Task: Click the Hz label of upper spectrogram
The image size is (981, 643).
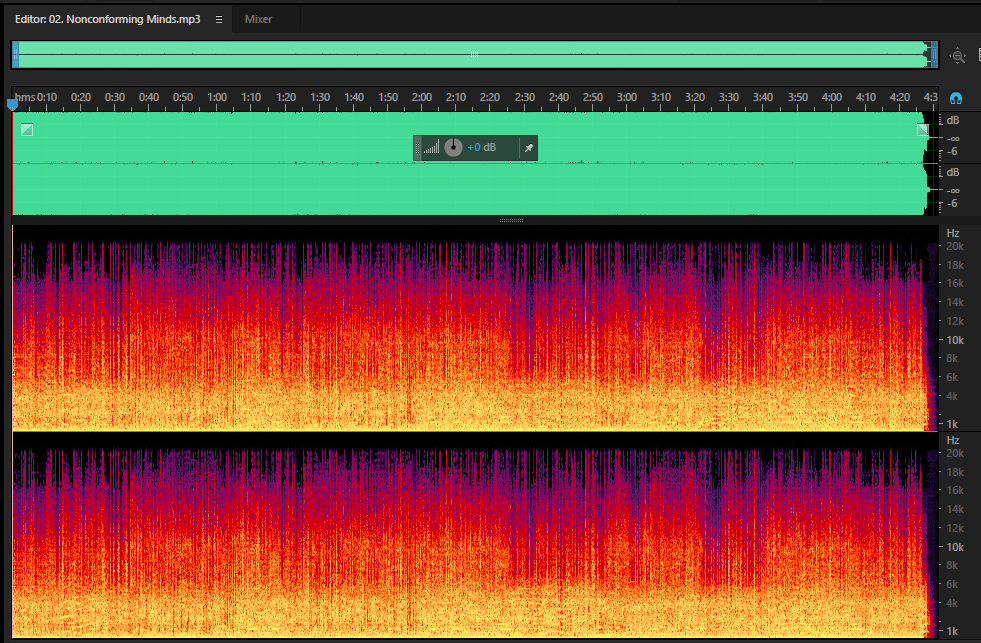Action: click(x=953, y=233)
